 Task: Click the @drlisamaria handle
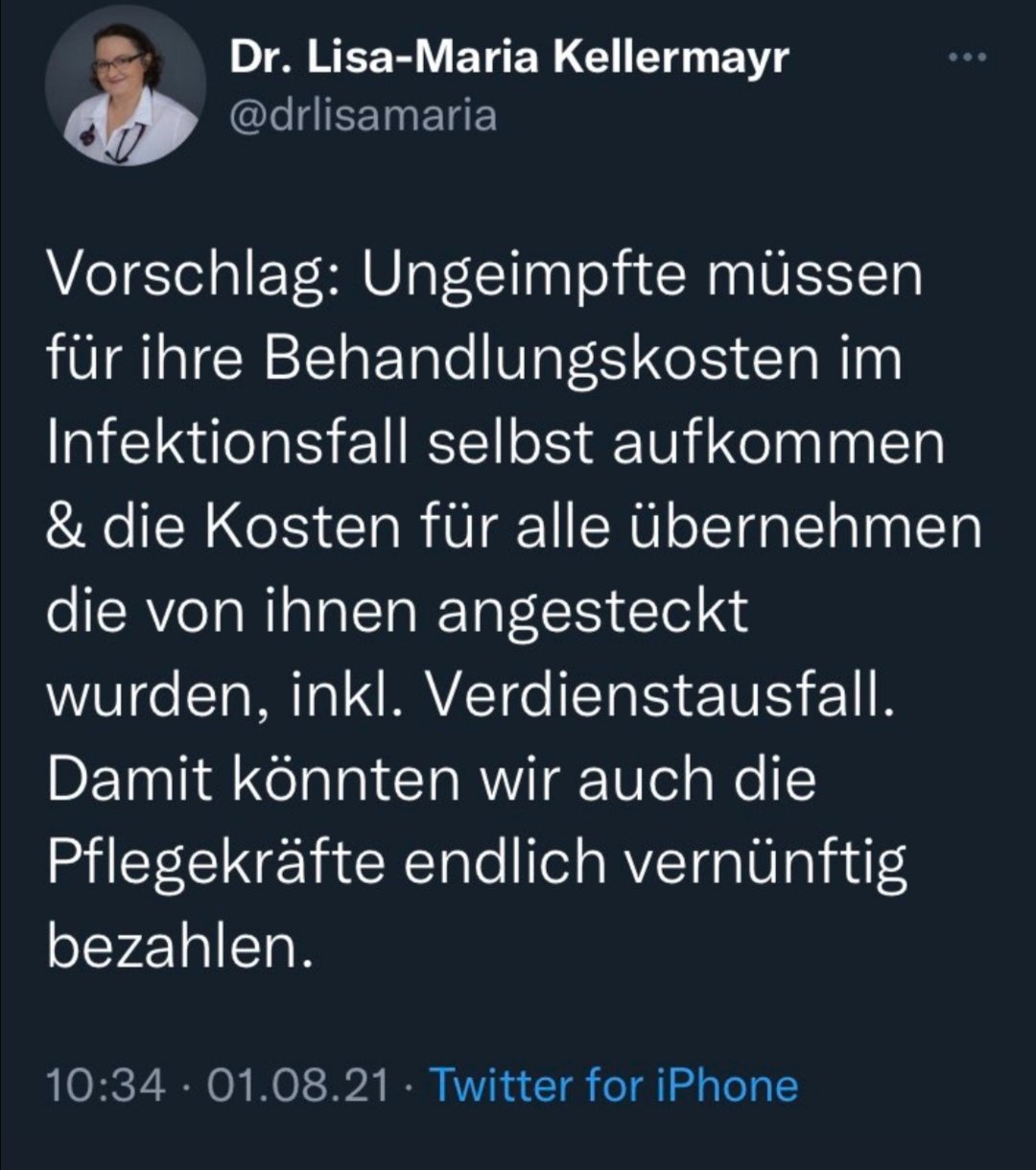click(x=363, y=115)
